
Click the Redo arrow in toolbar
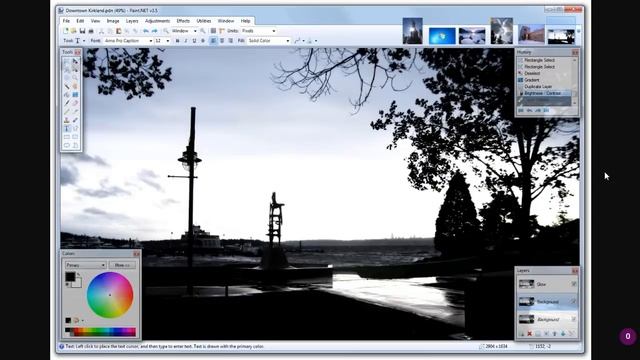154,31
